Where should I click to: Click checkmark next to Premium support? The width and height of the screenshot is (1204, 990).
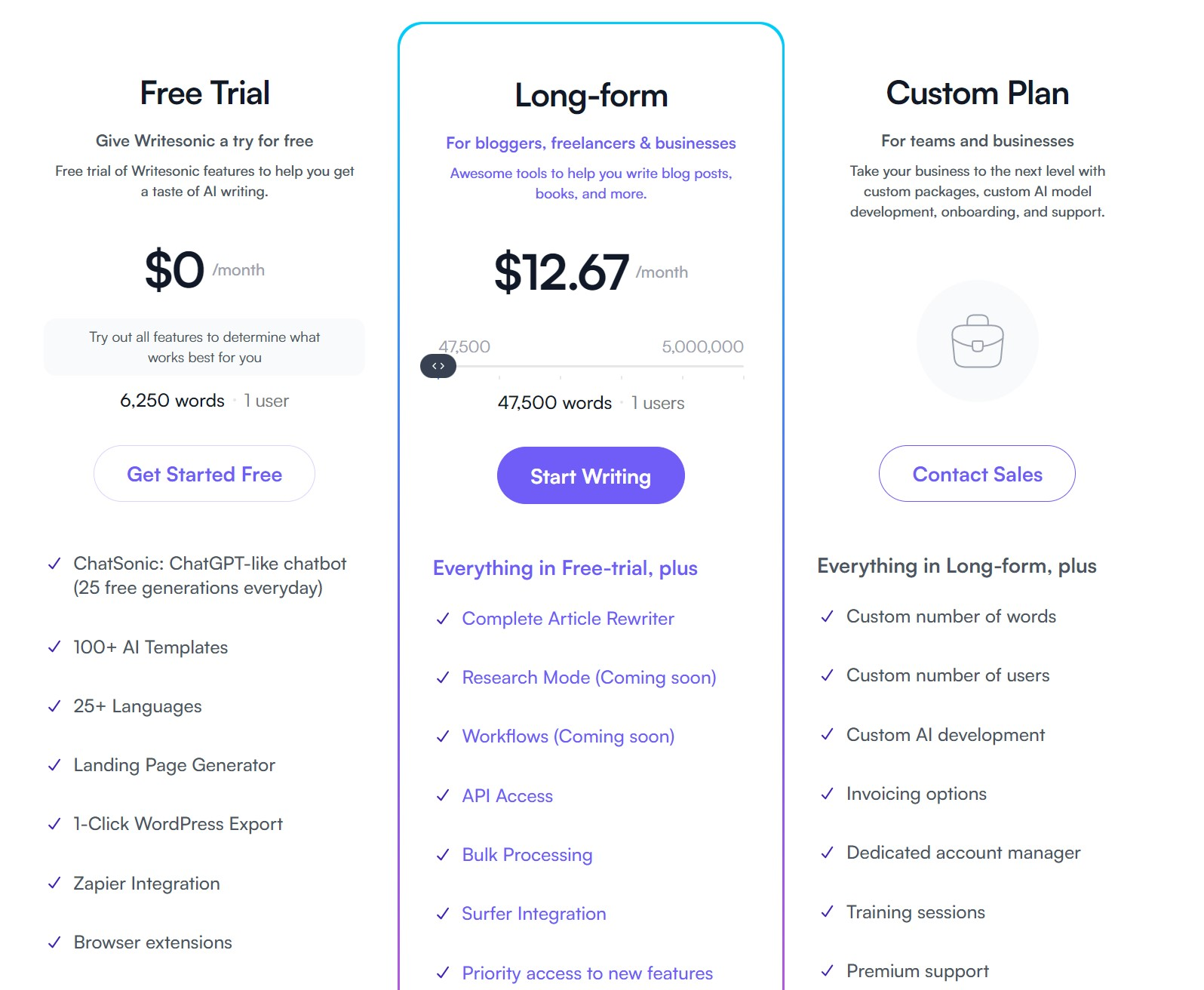[x=828, y=971]
